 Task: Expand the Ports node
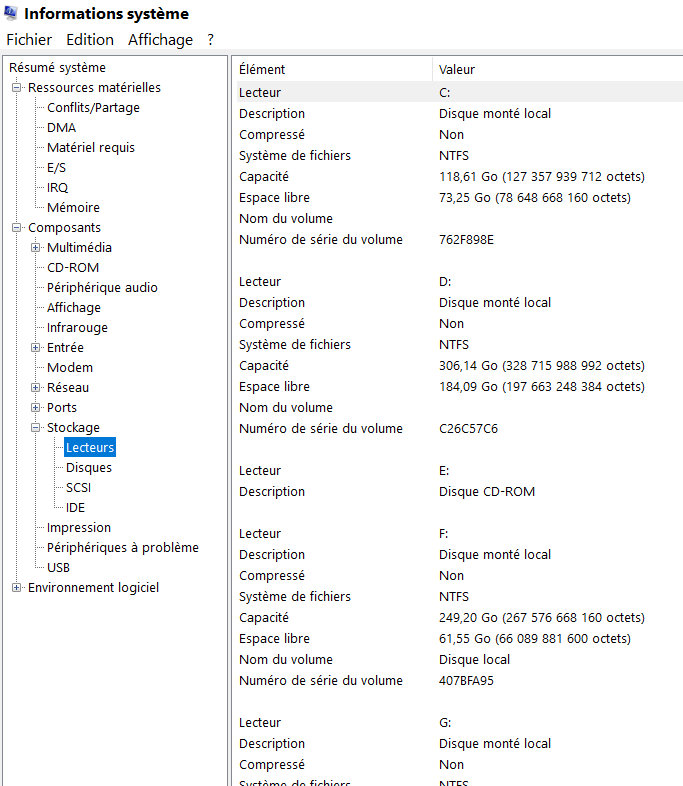click(36, 408)
